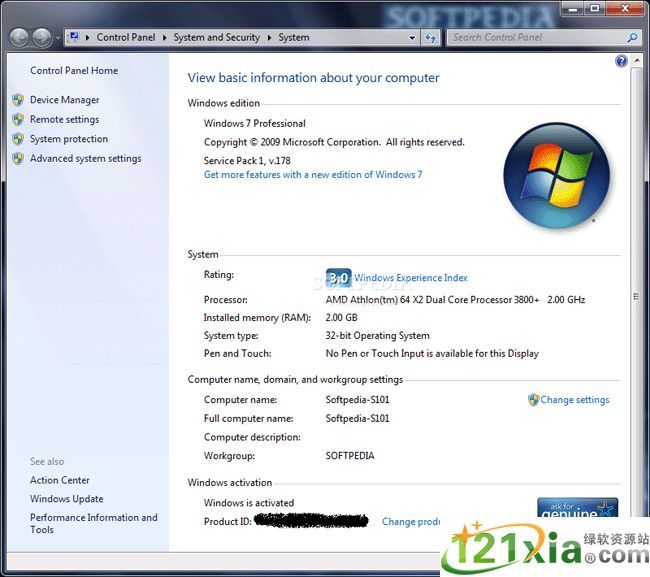Open Advanced system settings link
650x577 pixels.
pos(85,158)
